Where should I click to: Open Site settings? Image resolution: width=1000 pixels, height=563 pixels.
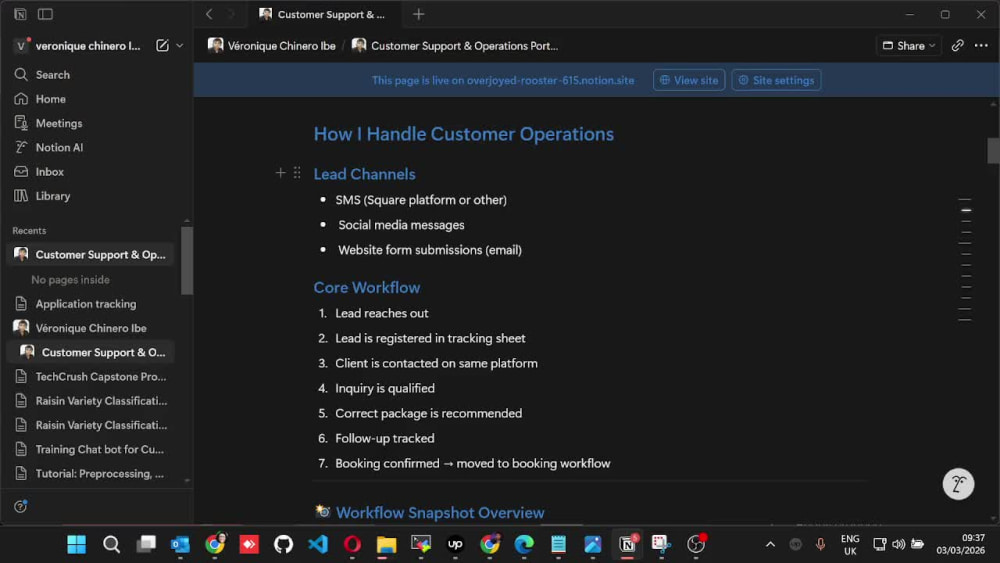pos(776,80)
